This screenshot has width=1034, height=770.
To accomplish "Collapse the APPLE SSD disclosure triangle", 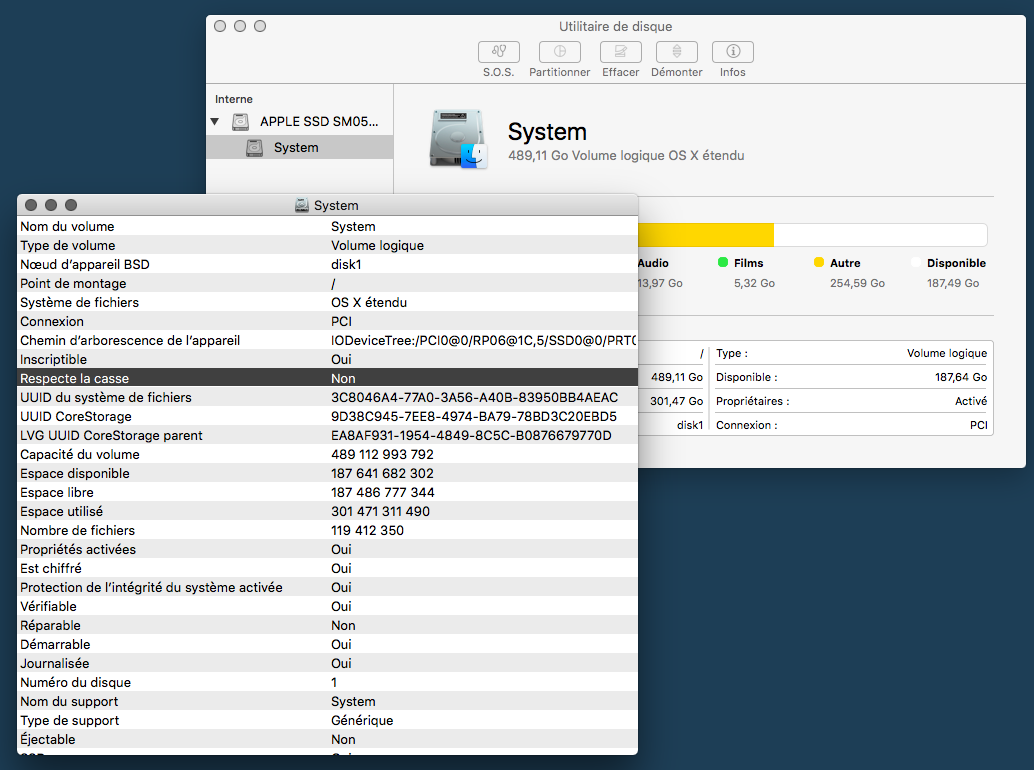I will point(214,121).
